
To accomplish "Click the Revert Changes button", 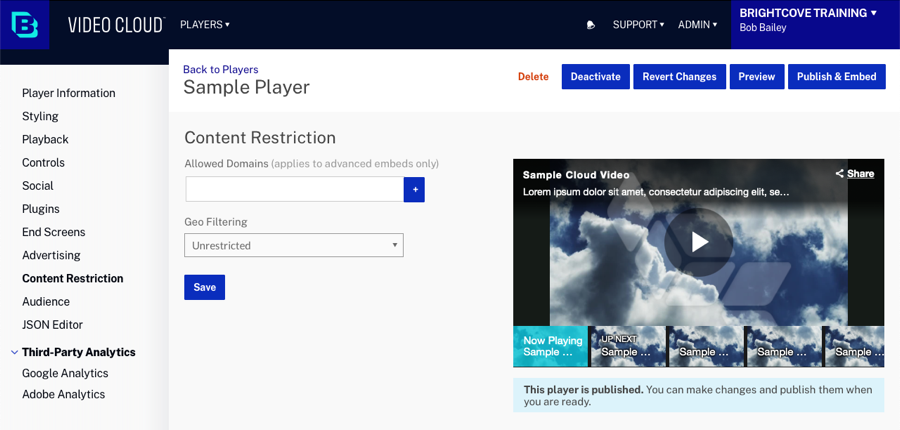I will pyautogui.click(x=680, y=76).
